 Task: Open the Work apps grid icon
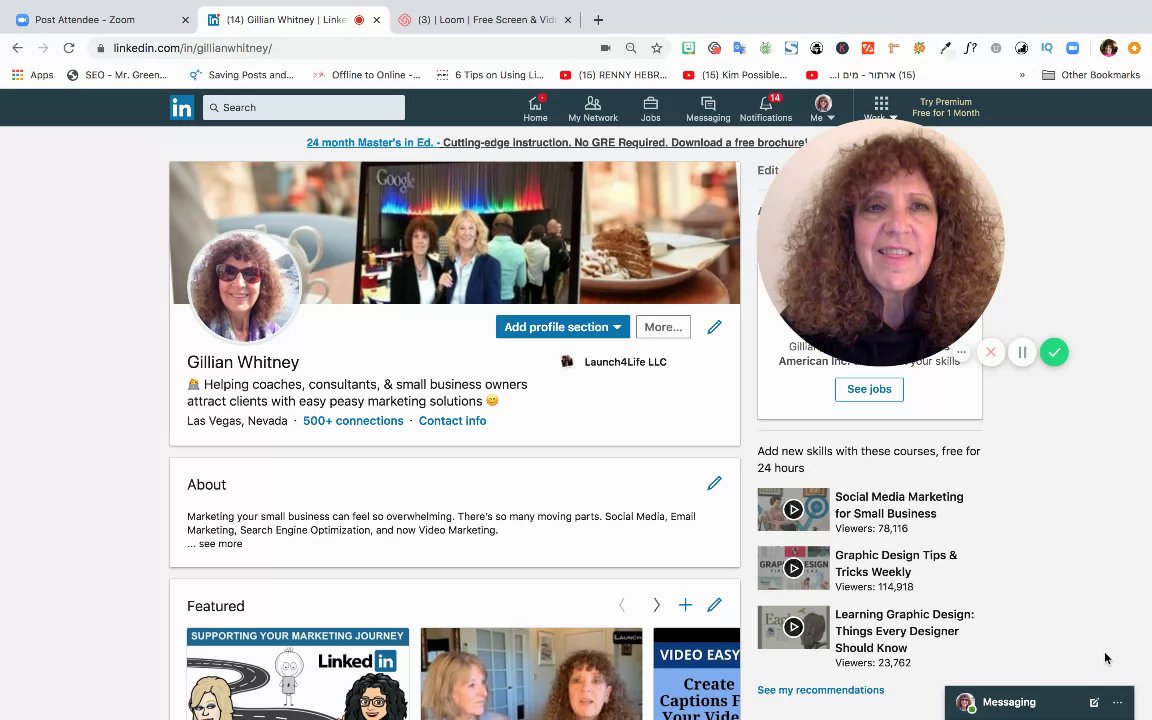[881, 104]
